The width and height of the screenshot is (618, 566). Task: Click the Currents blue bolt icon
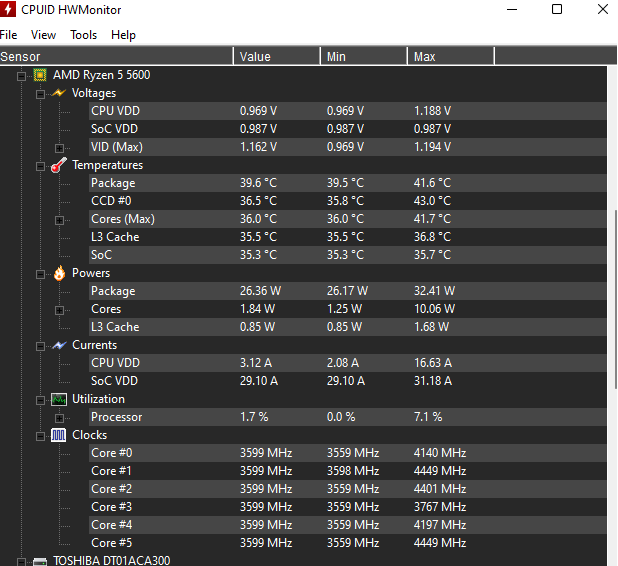pos(59,345)
